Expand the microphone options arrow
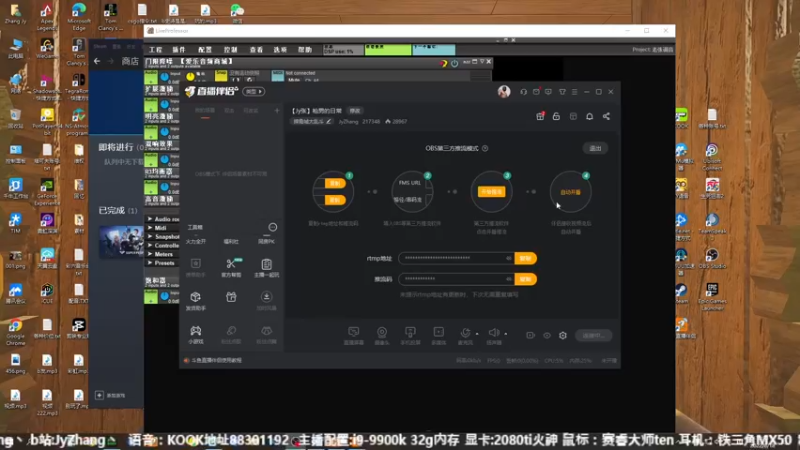Viewport: 800px width, 450px height. (x=477, y=334)
